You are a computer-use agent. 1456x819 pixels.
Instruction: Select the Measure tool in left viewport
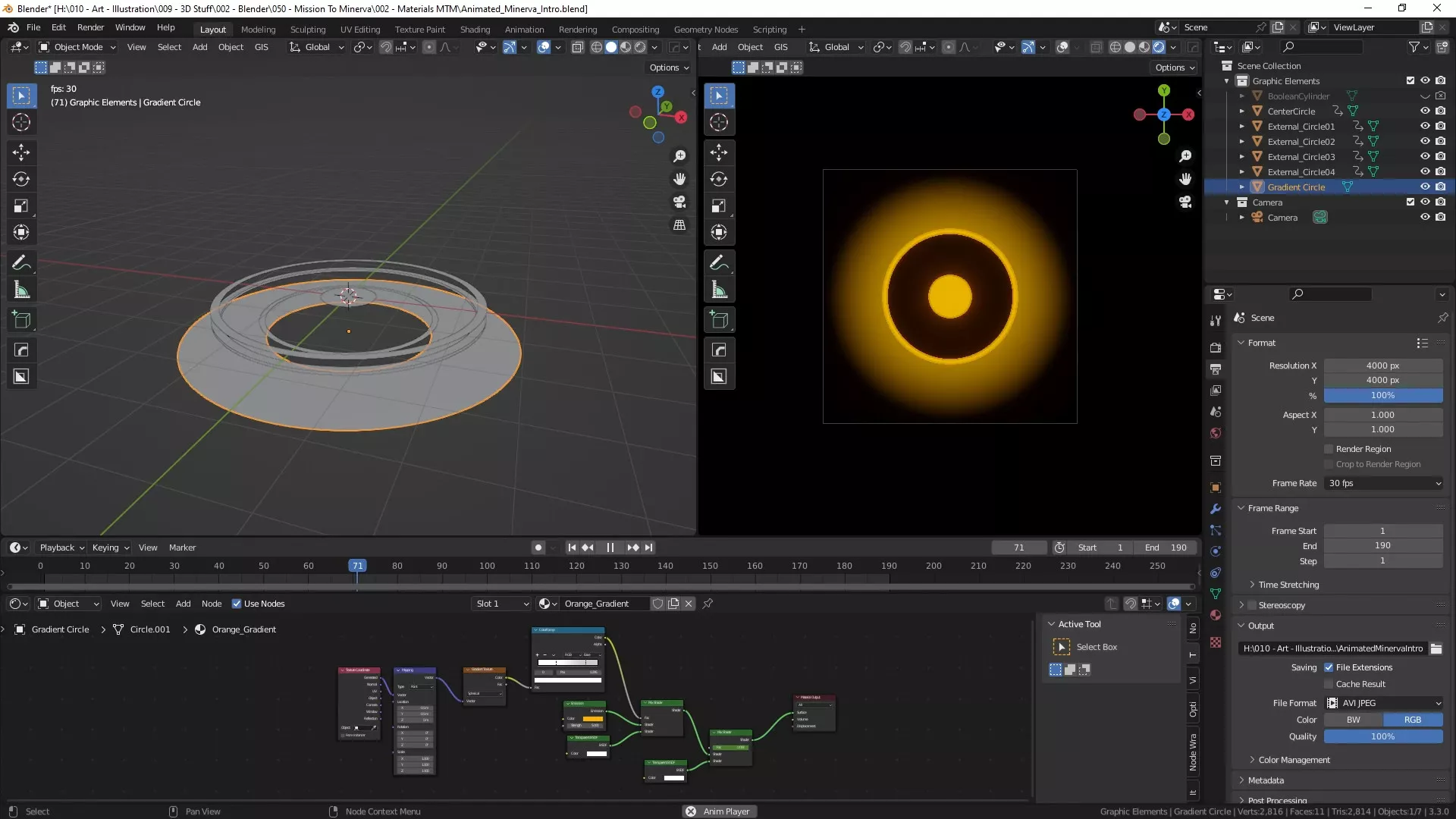[21, 290]
